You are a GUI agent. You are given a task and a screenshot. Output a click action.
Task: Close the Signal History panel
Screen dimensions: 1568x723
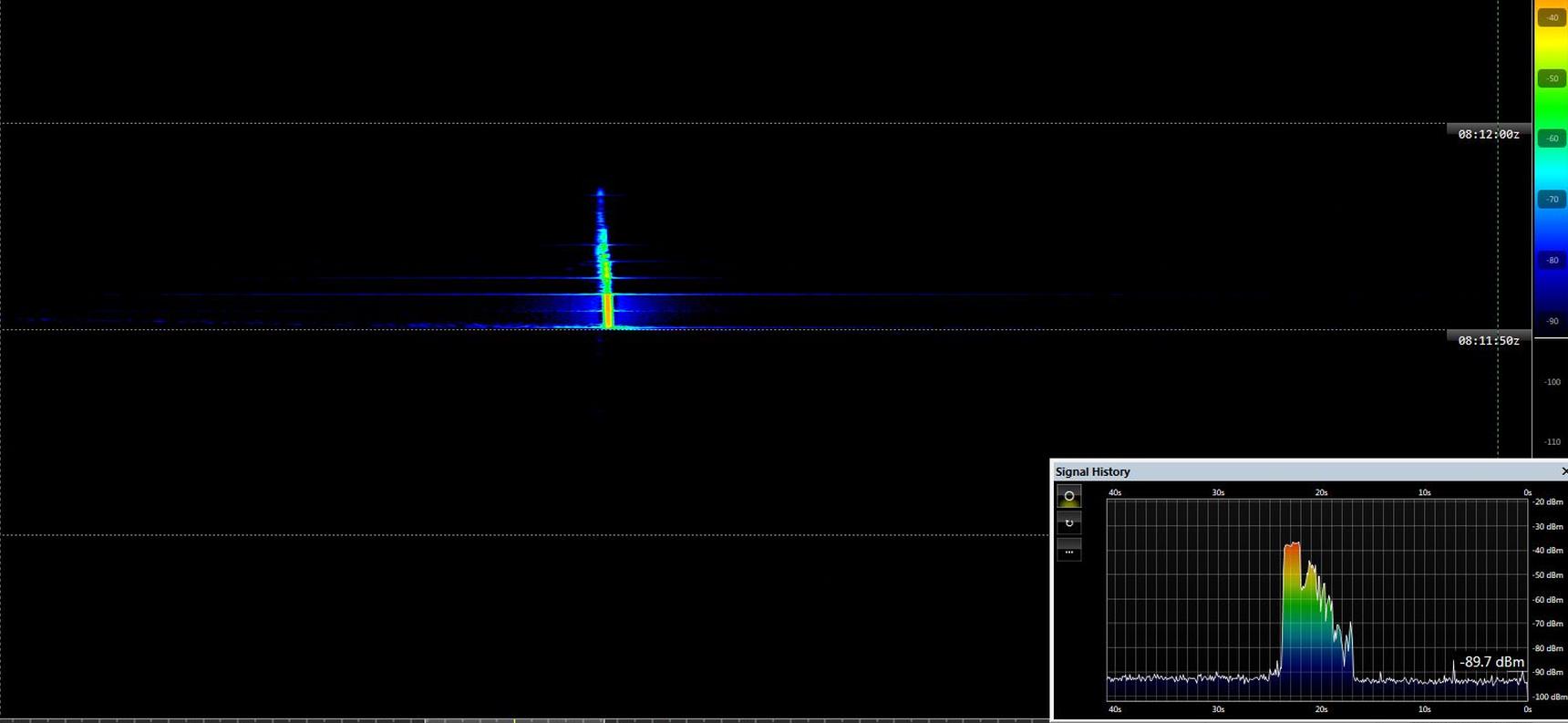1563,471
